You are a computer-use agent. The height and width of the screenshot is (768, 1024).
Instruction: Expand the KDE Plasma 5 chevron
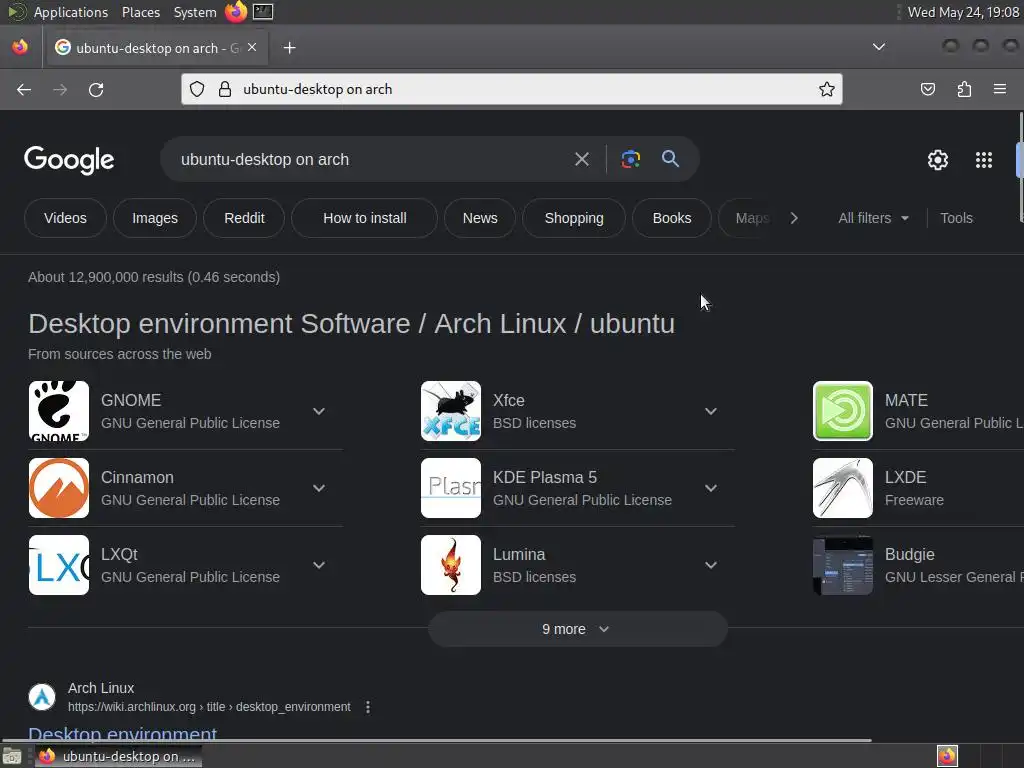click(x=711, y=488)
